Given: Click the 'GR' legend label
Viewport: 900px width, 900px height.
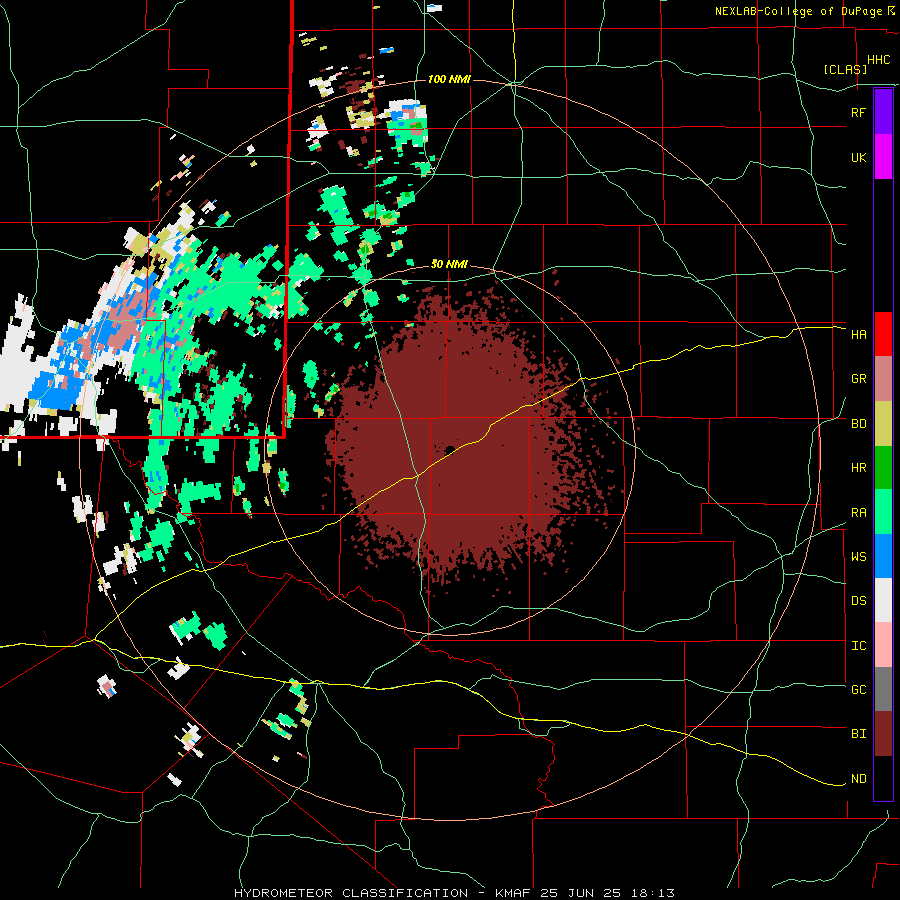Looking at the screenshot, I should (858, 379).
